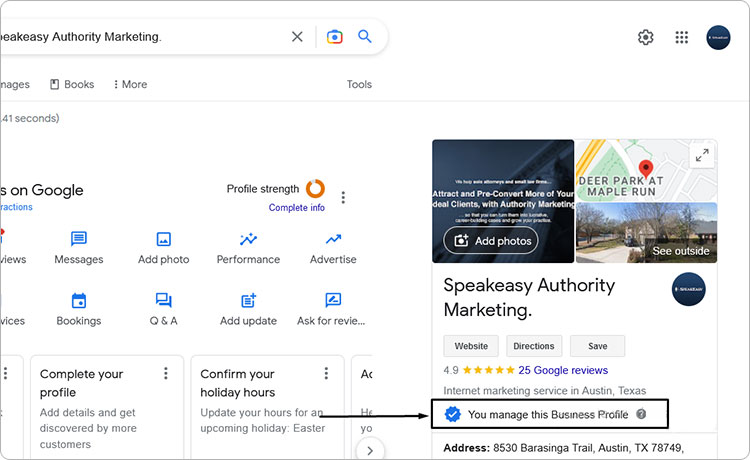
Task: Click the orange Profile strength ring
Action: 315,189
